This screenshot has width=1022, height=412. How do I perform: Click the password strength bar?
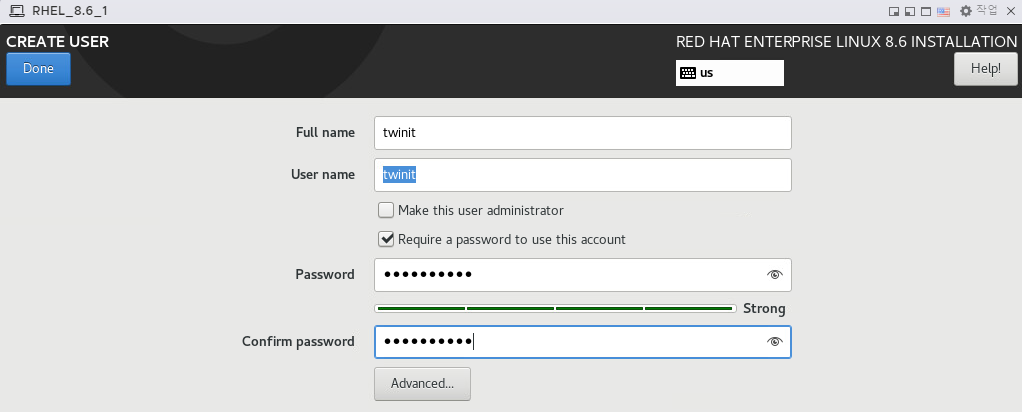click(x=555, y=308)
